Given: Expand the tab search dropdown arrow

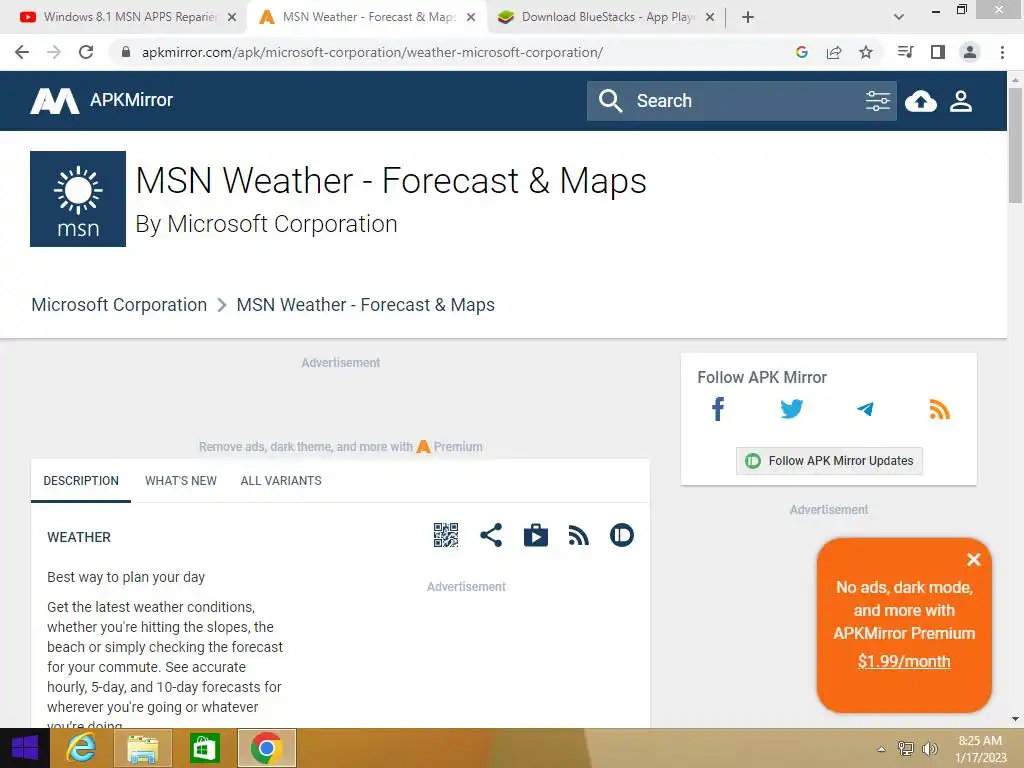Looking at the screenshot, I should point(899,17).
